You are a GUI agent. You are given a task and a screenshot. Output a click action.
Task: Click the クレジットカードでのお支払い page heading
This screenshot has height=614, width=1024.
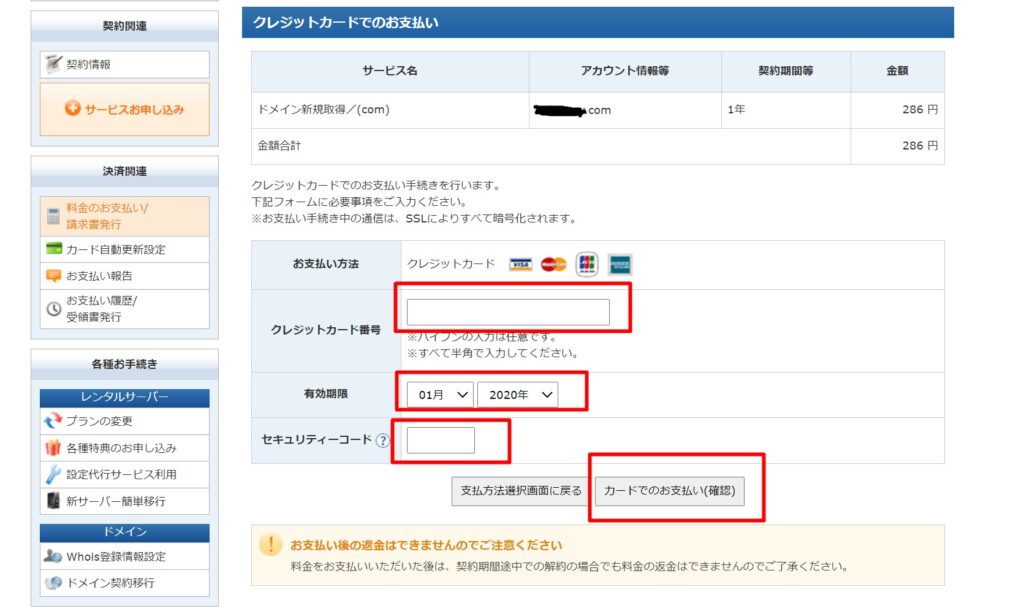[345, 23]
